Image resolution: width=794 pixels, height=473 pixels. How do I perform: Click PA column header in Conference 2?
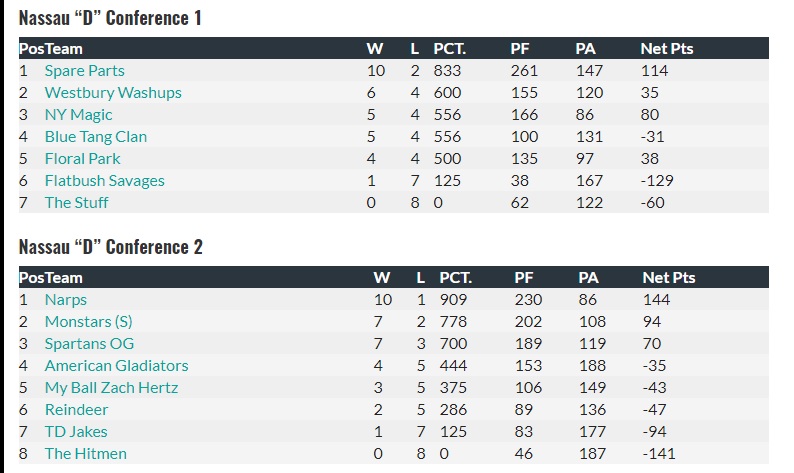(x=588, y=278)
